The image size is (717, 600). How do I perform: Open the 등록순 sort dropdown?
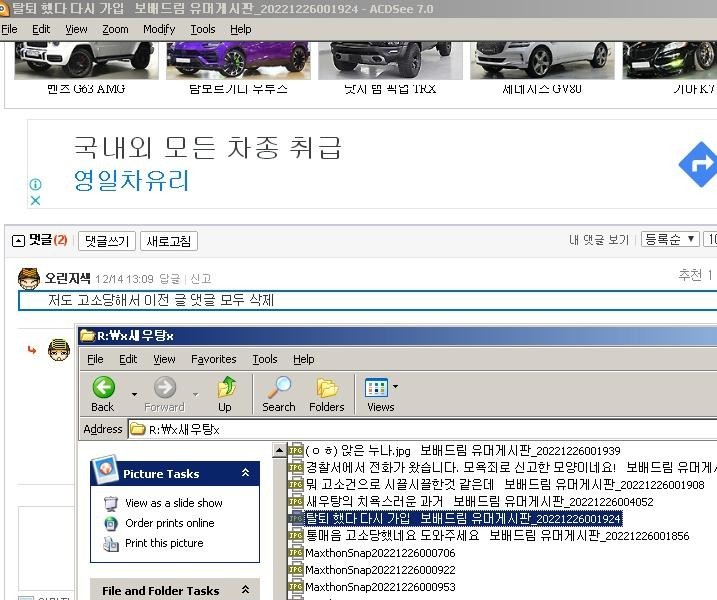tap(669, 240)
